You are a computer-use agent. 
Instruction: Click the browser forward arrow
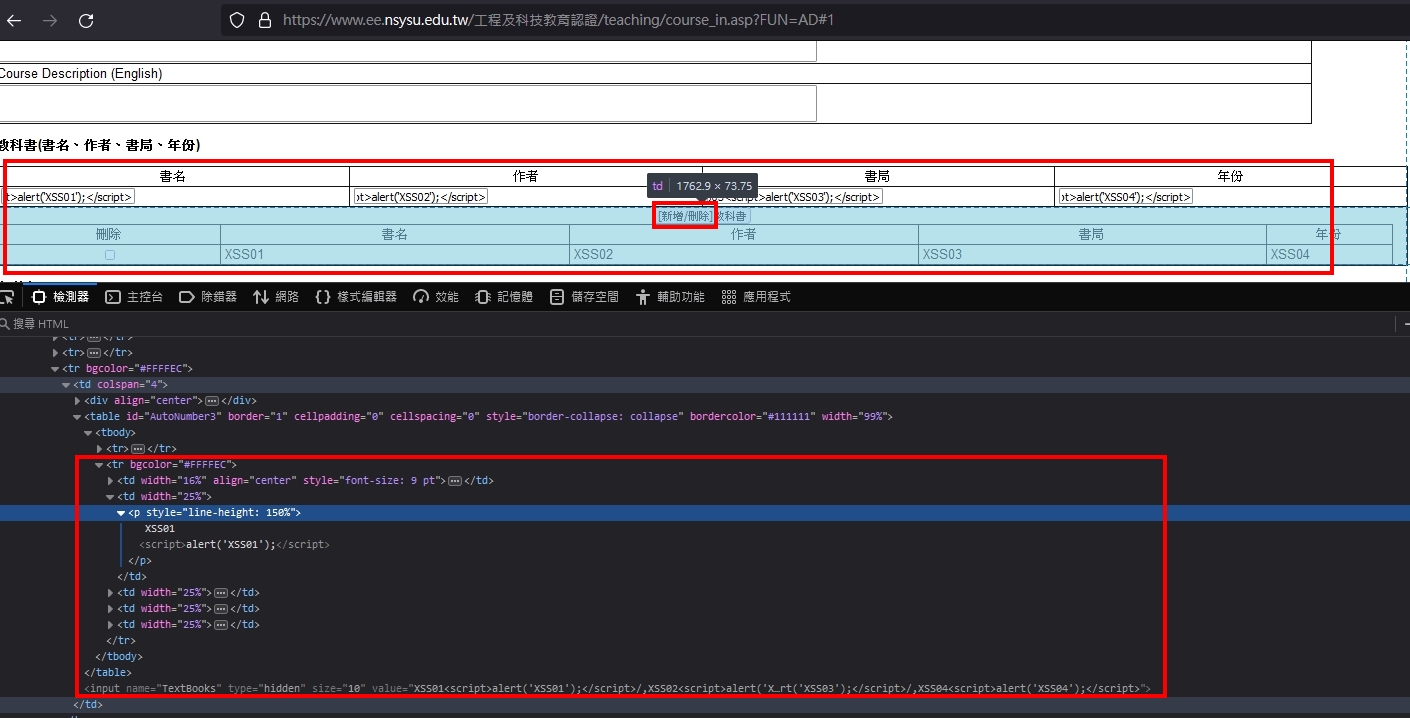click(x=50, y=20)
